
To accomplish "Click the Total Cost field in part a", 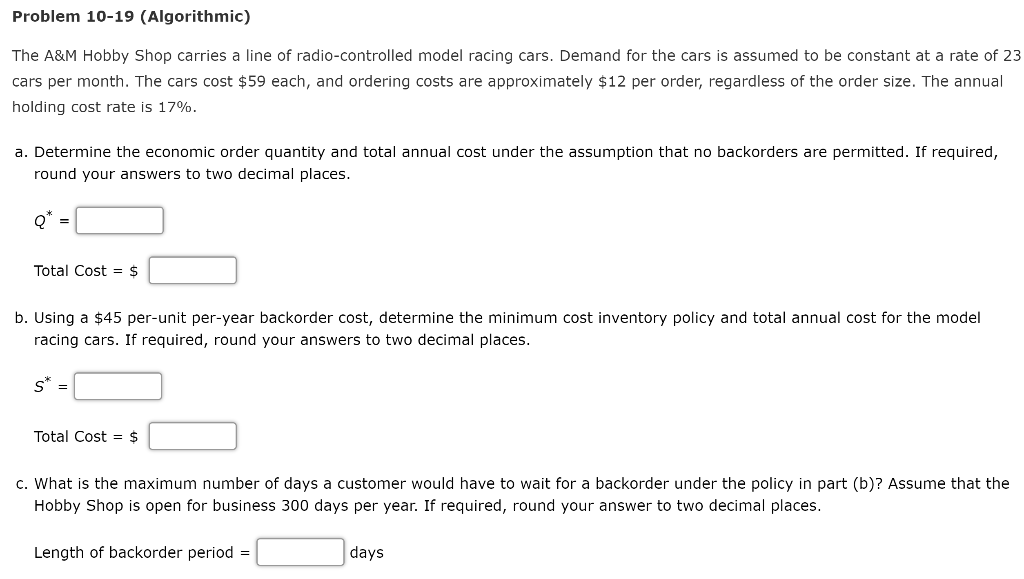I will coord(192,270).
